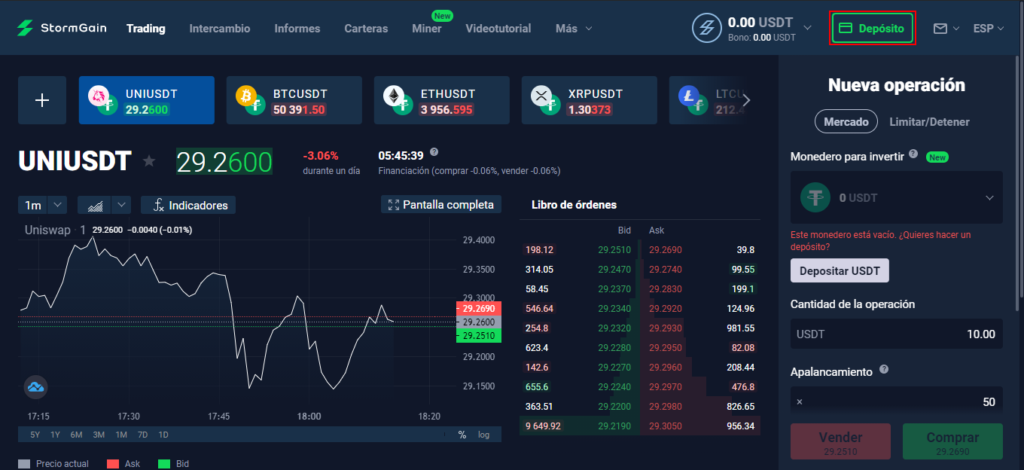Set chart range to 3M

[99, 435]
